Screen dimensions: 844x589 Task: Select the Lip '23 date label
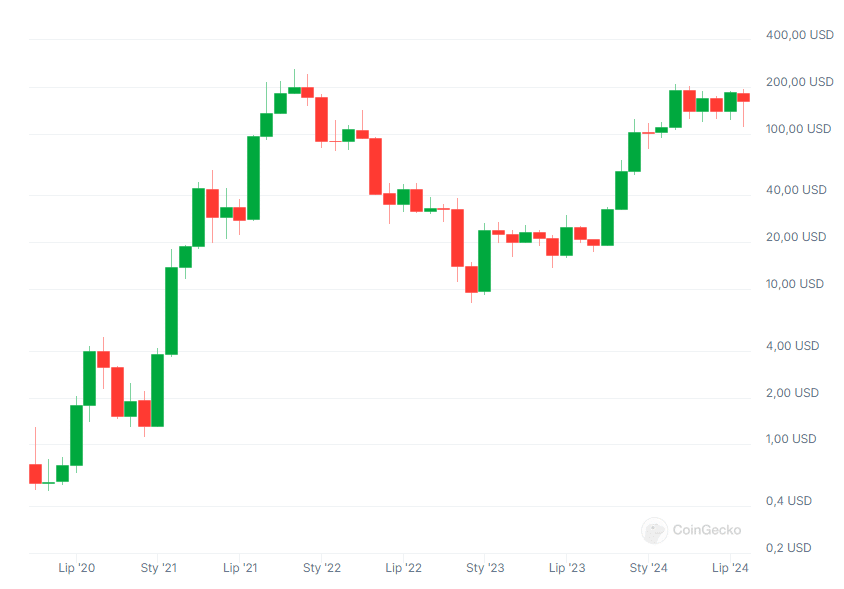click(x=567, y=568)
